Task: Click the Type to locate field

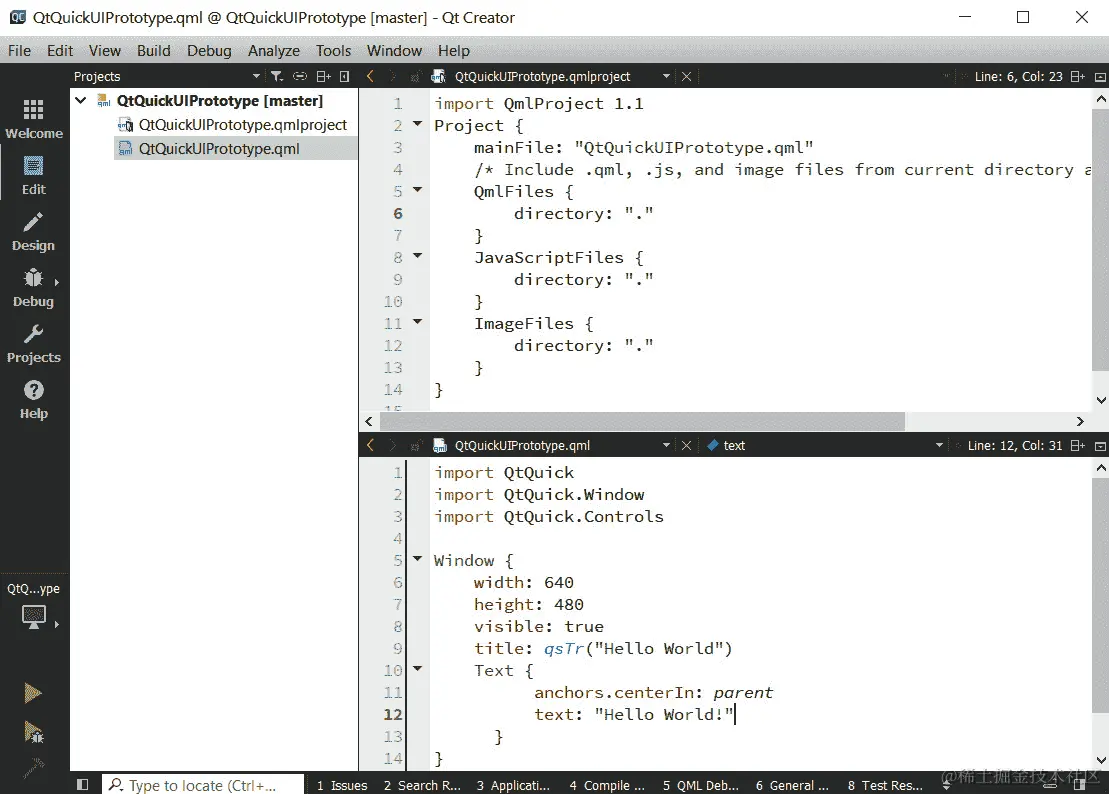Action: point(204,785)
